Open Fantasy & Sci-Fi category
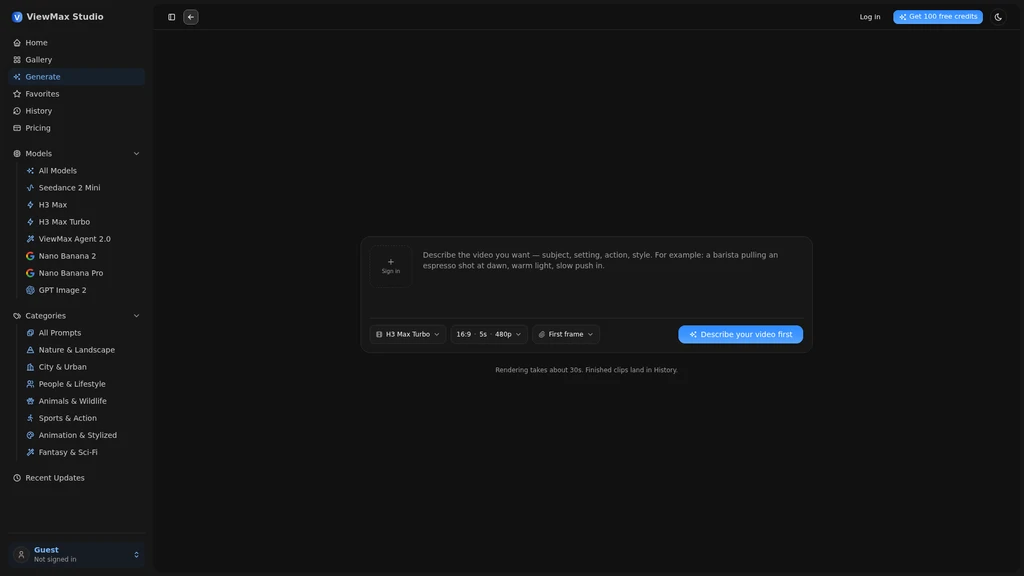The height and width of the screenshot is (576, 1024). [83, 452]
